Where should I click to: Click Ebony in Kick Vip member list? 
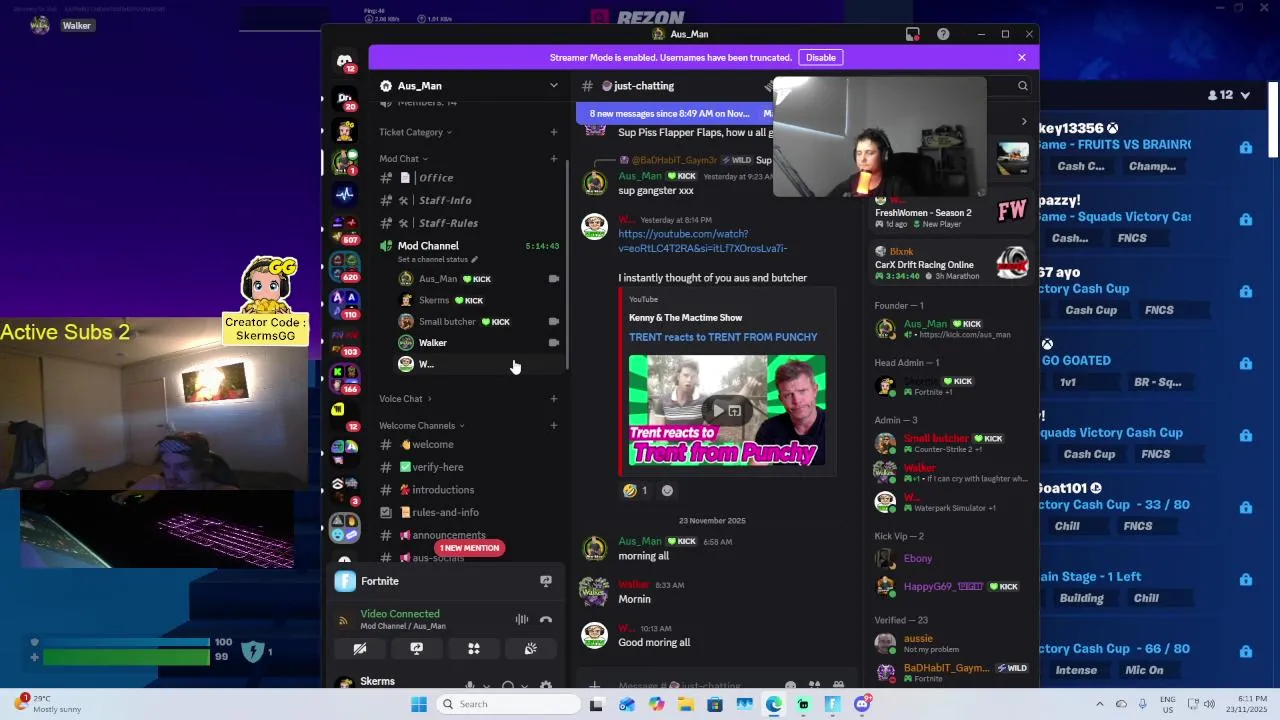(950, 559)
